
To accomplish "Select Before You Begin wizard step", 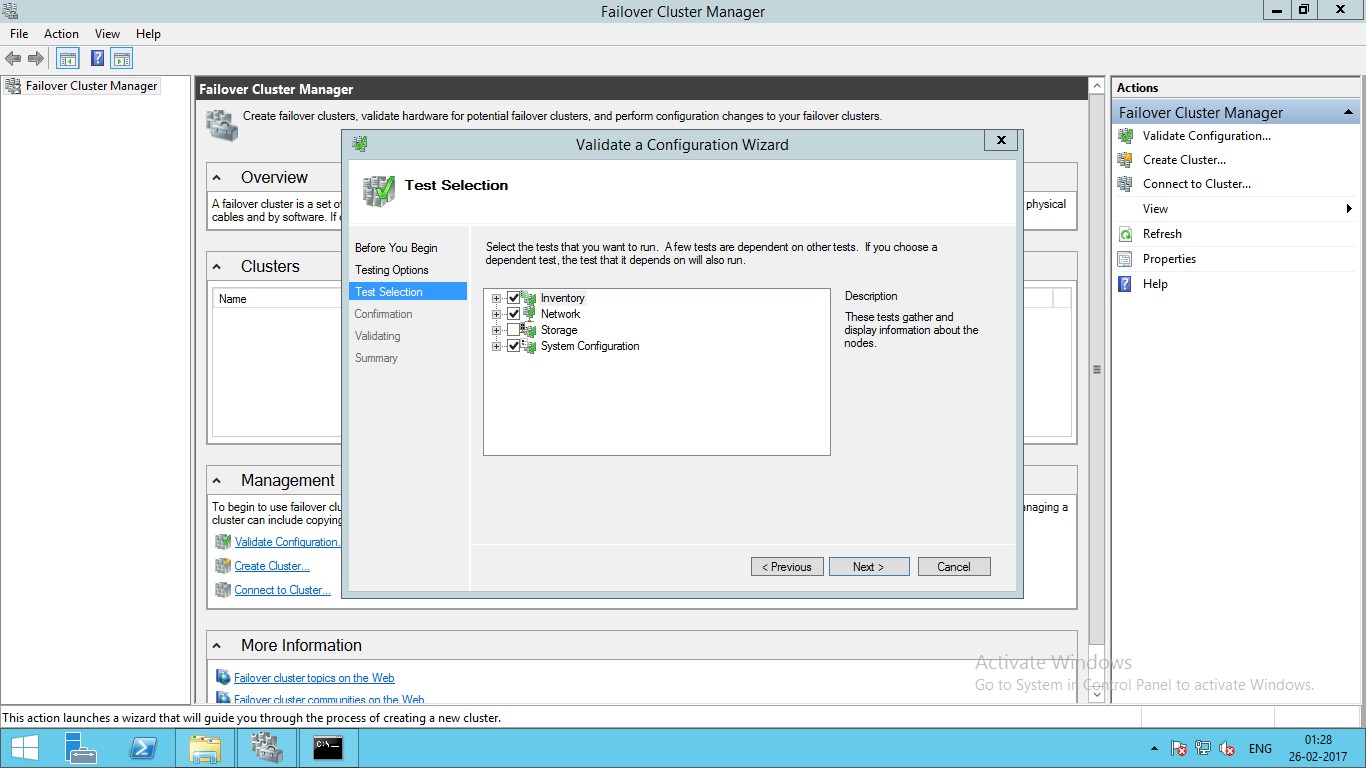I will point(396,248).
